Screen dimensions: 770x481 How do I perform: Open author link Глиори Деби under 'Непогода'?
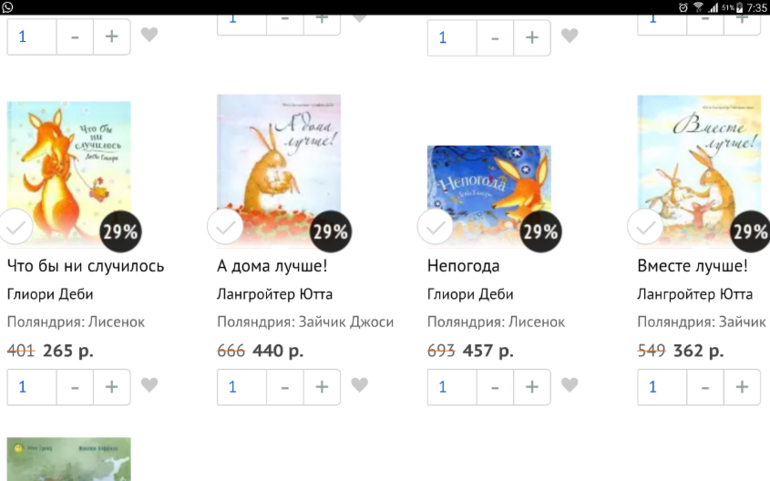tap(470, 294)
